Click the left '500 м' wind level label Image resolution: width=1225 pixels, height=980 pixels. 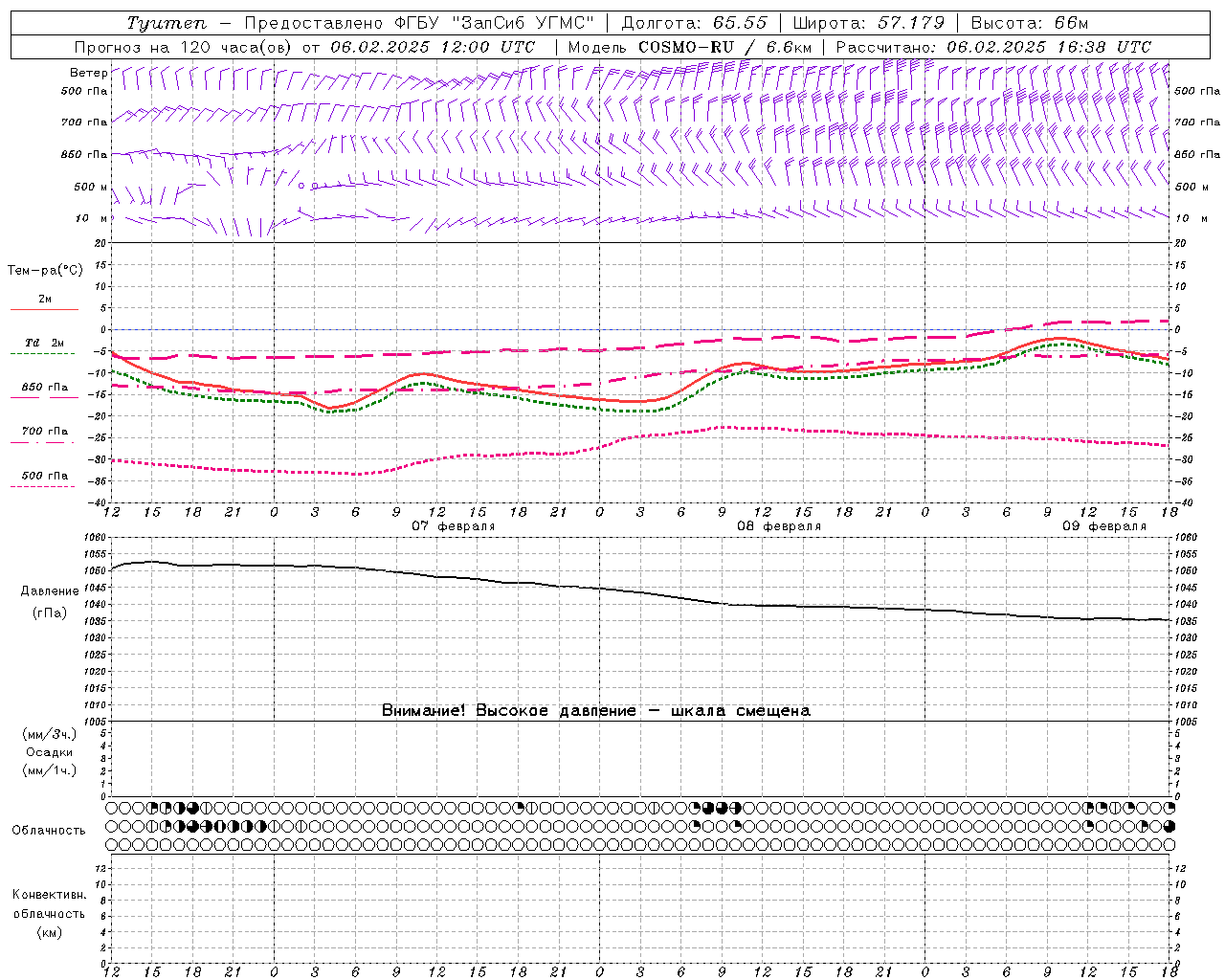[x=91, y=187]
